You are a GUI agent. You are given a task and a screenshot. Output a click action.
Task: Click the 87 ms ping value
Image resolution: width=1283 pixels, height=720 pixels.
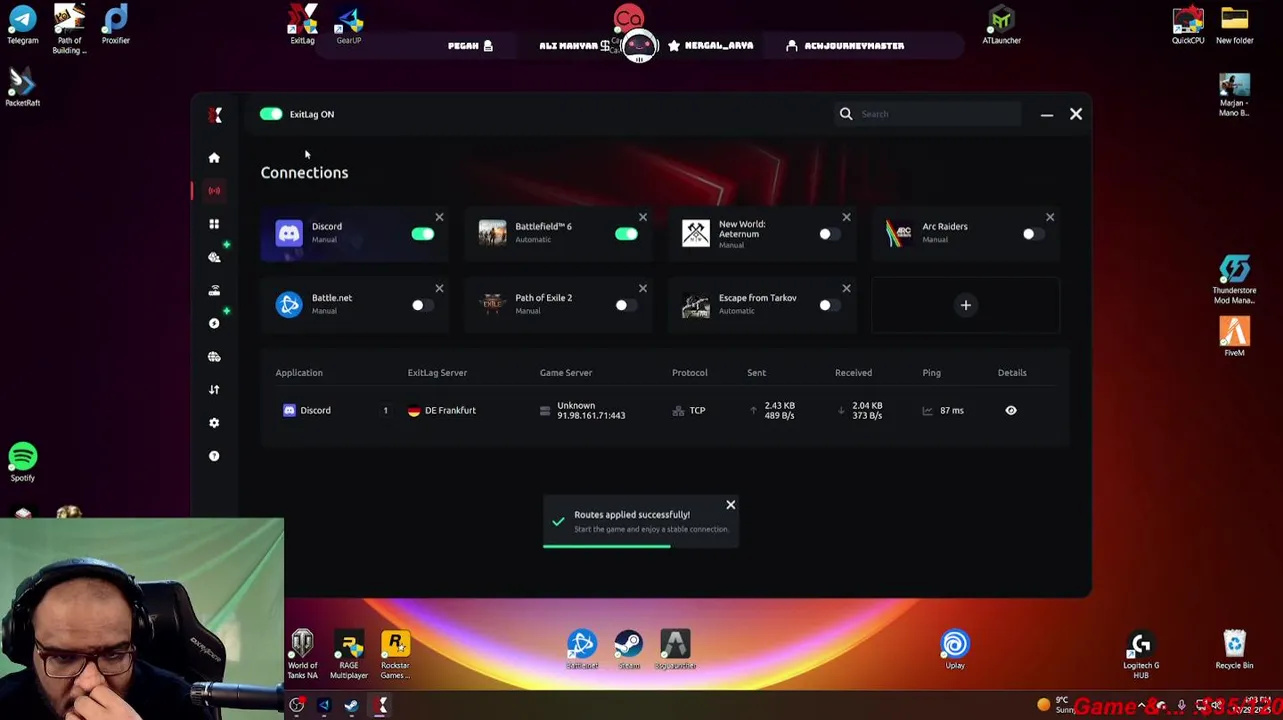point(952,410)
